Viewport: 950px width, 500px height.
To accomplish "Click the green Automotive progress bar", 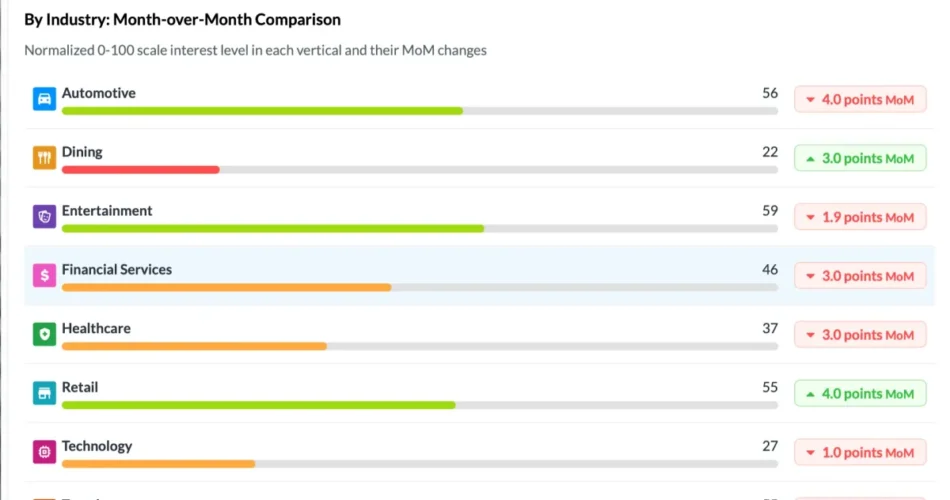I will click(x=262, y=111).
